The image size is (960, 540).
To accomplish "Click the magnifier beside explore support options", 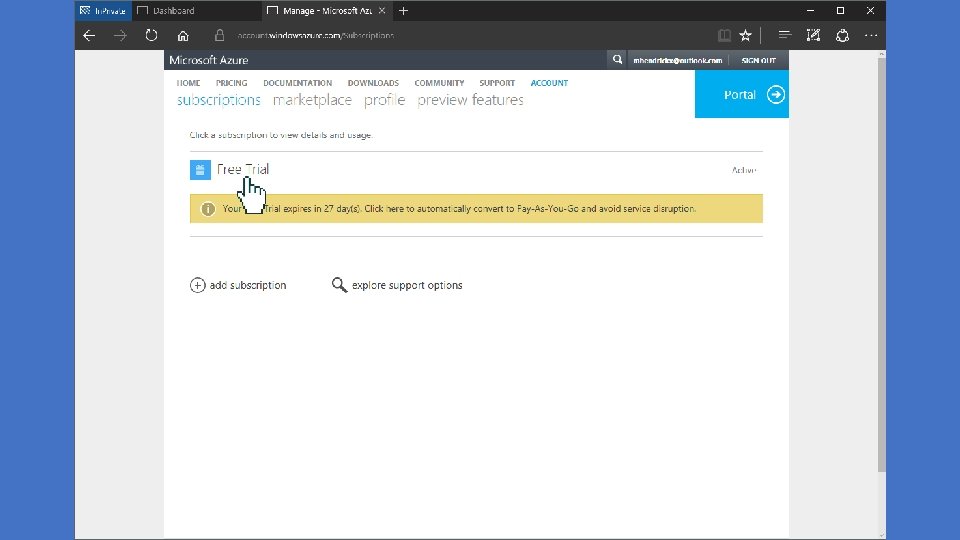I will 339,285.
